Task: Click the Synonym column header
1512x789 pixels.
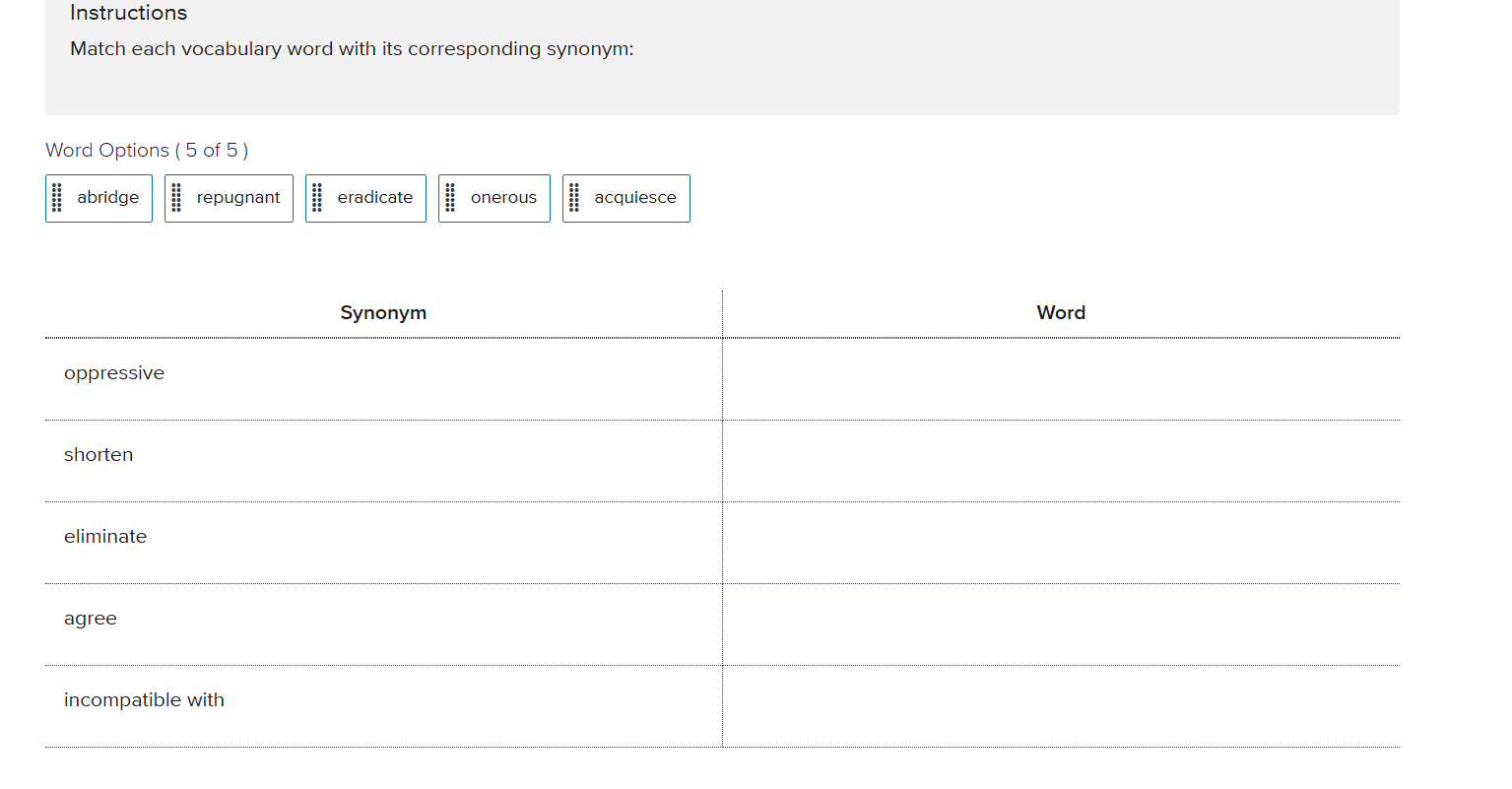Action: coord(383,313)
